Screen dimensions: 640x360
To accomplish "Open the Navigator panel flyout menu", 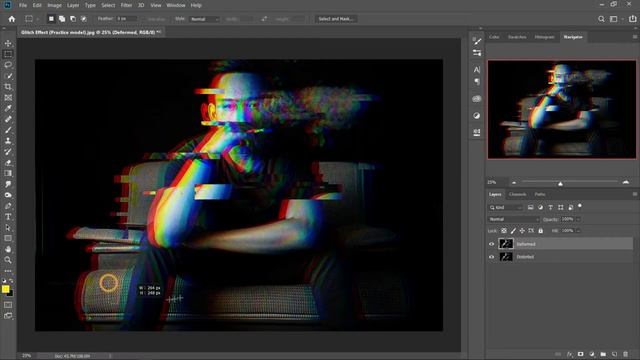I will point(635,37).
